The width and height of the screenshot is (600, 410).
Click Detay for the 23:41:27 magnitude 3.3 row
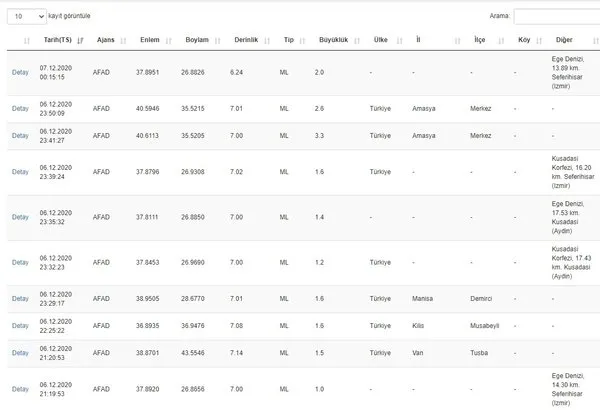click(x=20, y=132)
